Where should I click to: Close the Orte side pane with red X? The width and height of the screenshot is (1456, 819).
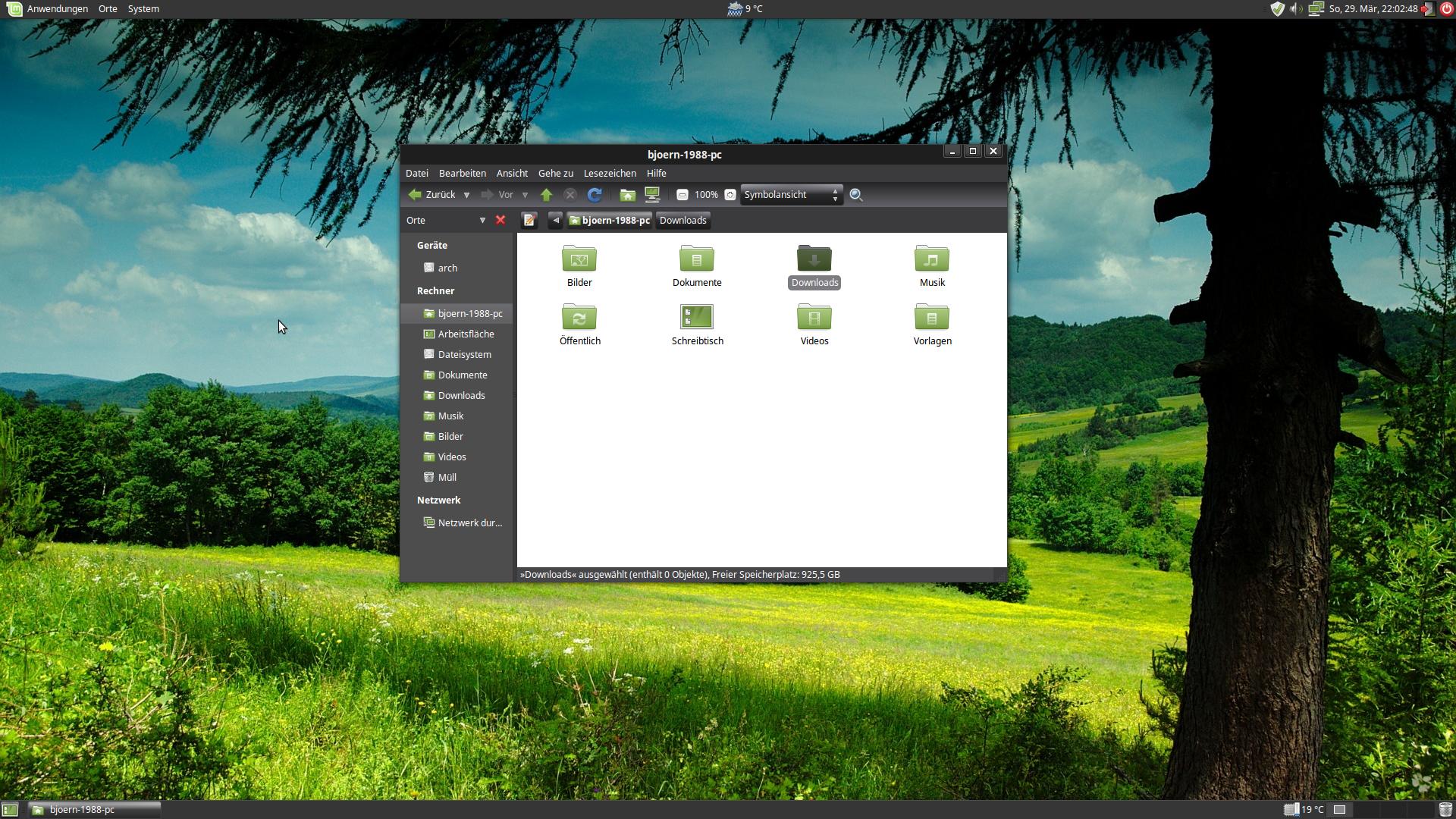500,220
